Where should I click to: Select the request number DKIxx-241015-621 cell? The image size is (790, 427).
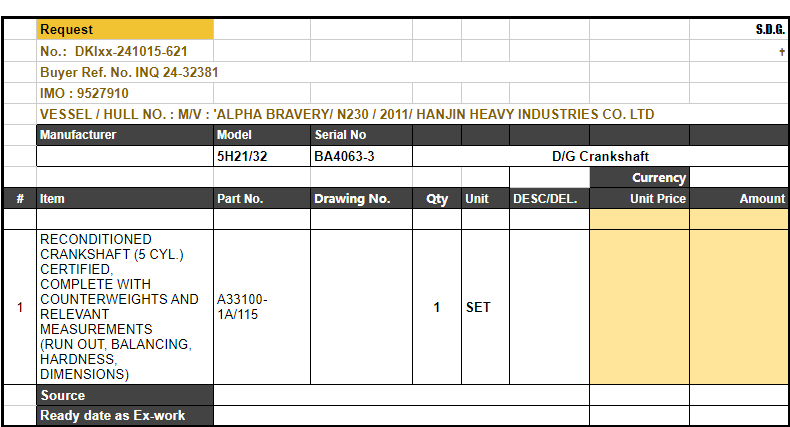click(113, 51)
